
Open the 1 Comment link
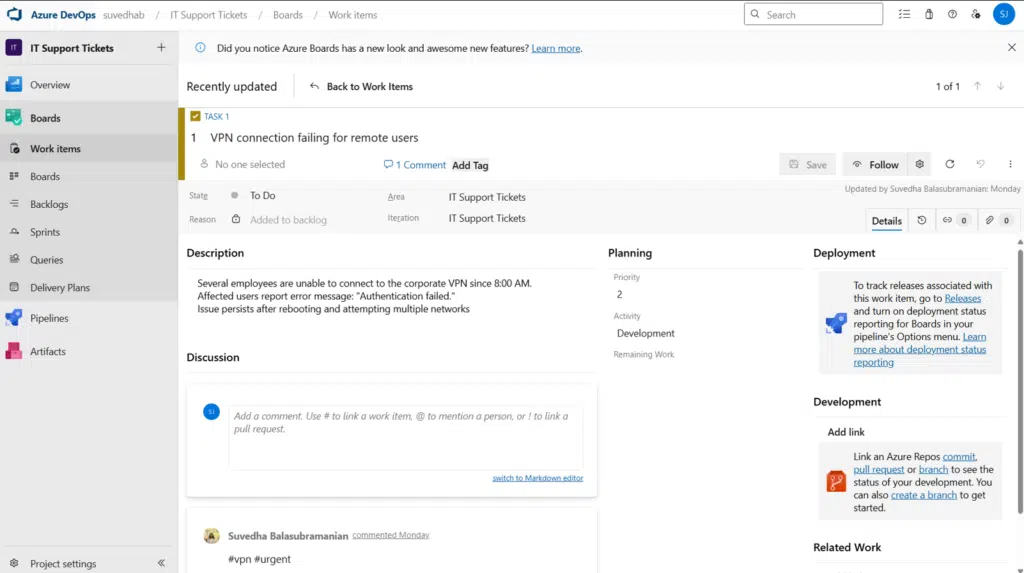point(415,165)
